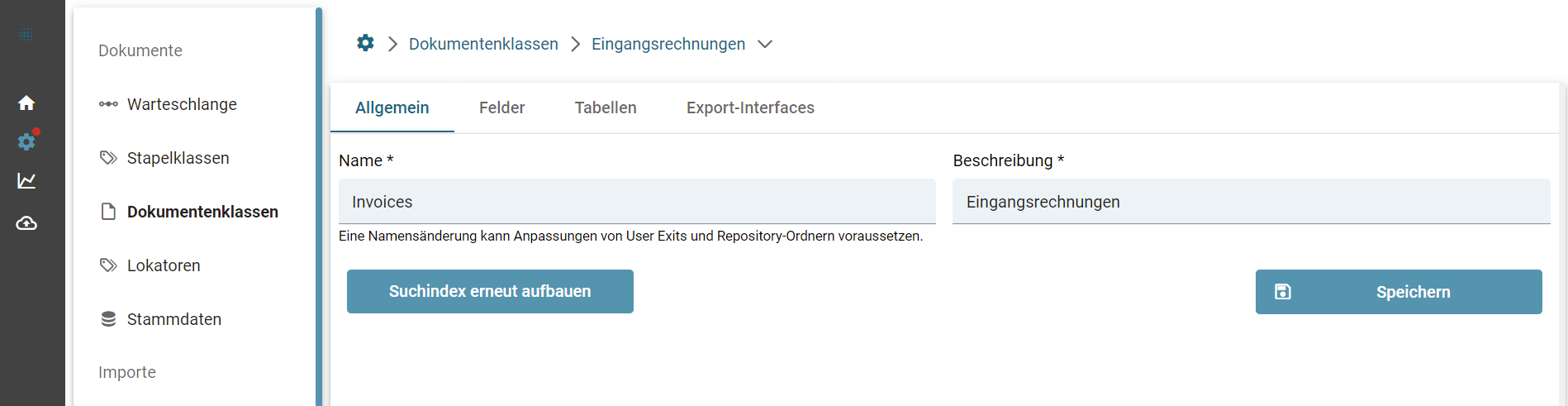This screenshot has width=1568, height=406.
Task: Open the statistics chart icon
Action: click(x=26, y=180)
